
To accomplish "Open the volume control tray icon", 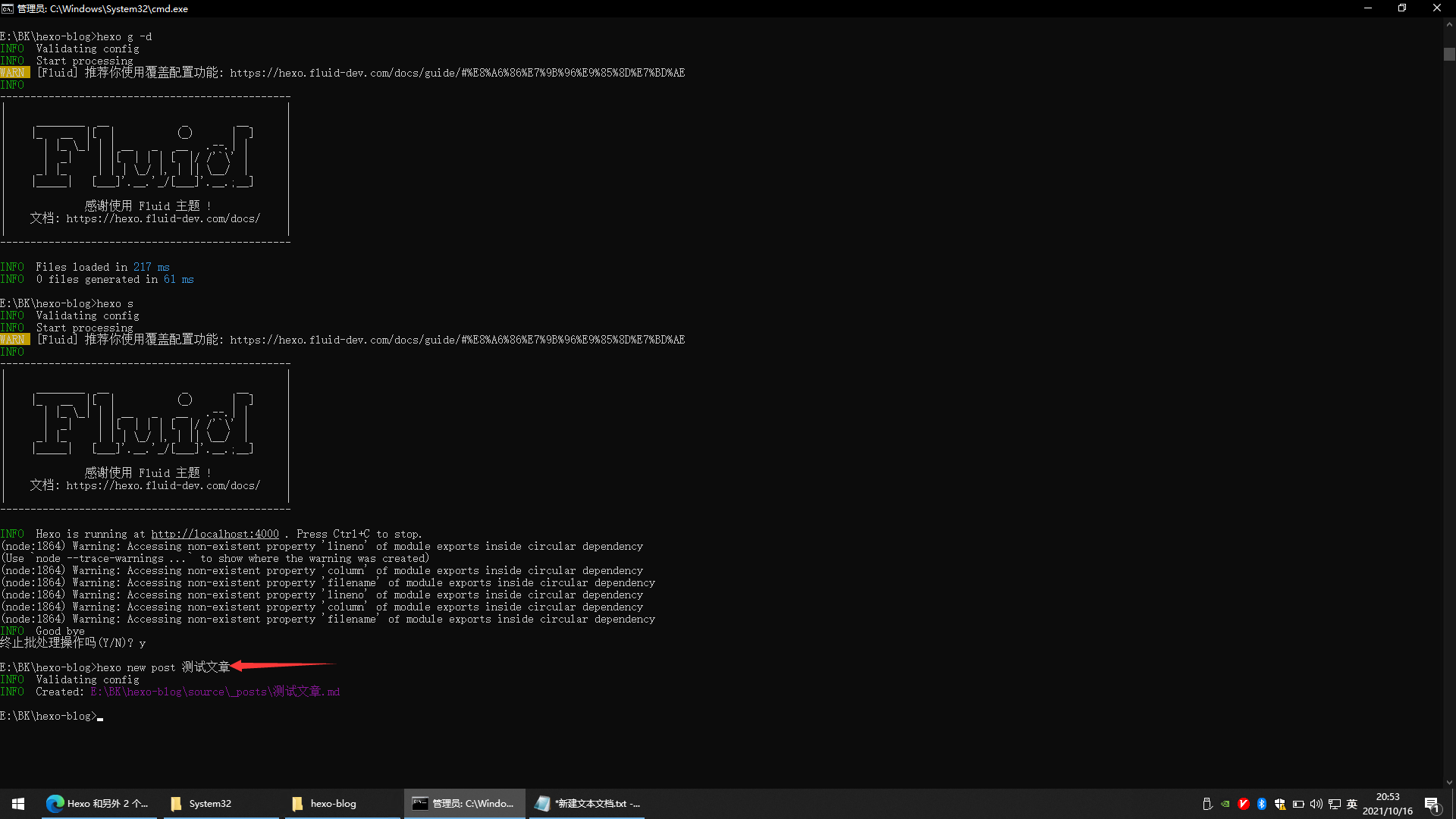I will [1316, 804].
